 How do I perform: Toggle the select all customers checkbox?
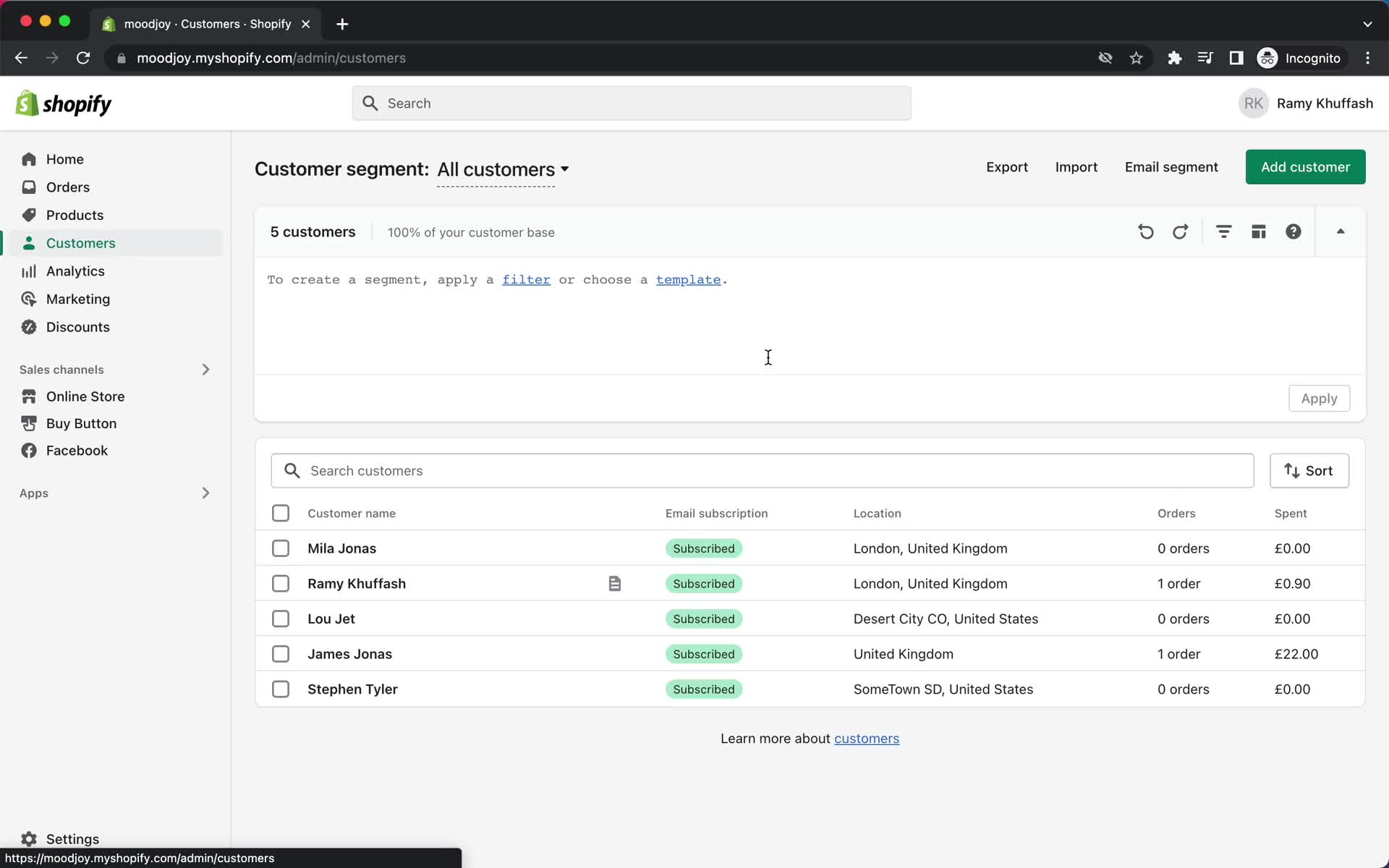[x=280, y=513]
